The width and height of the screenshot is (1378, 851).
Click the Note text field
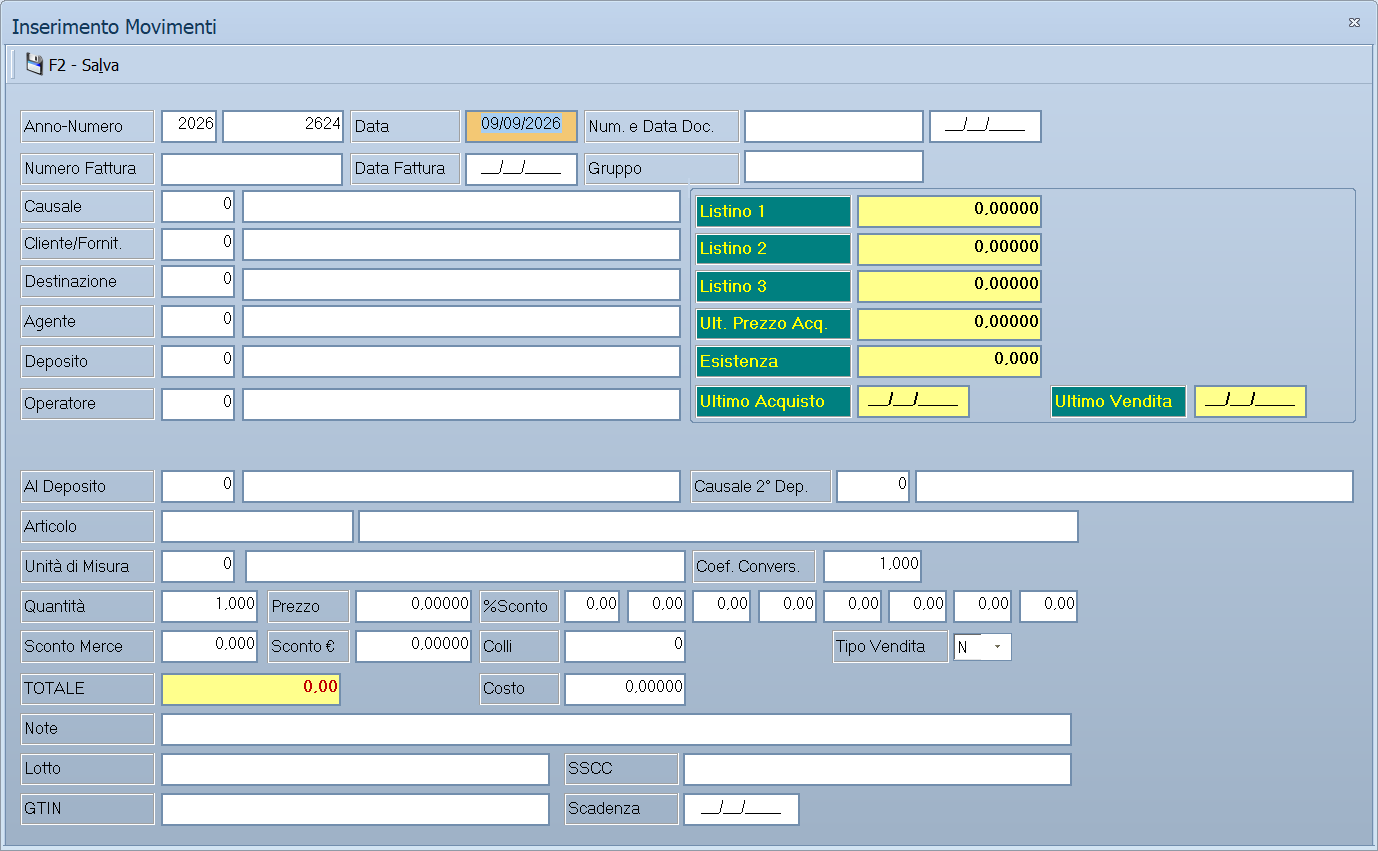coord(616,729)
